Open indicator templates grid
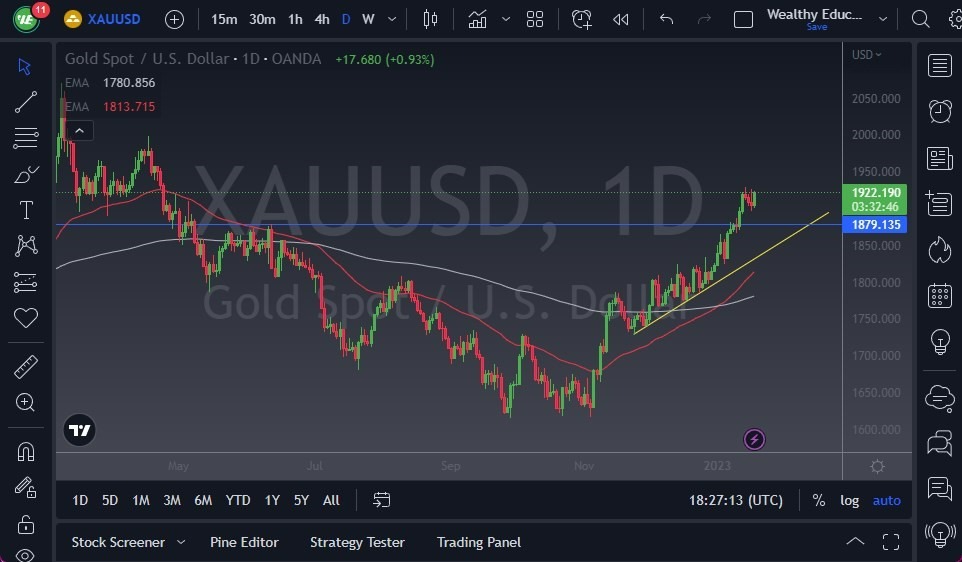The image size is (962, 562). [x=535, y=20]
